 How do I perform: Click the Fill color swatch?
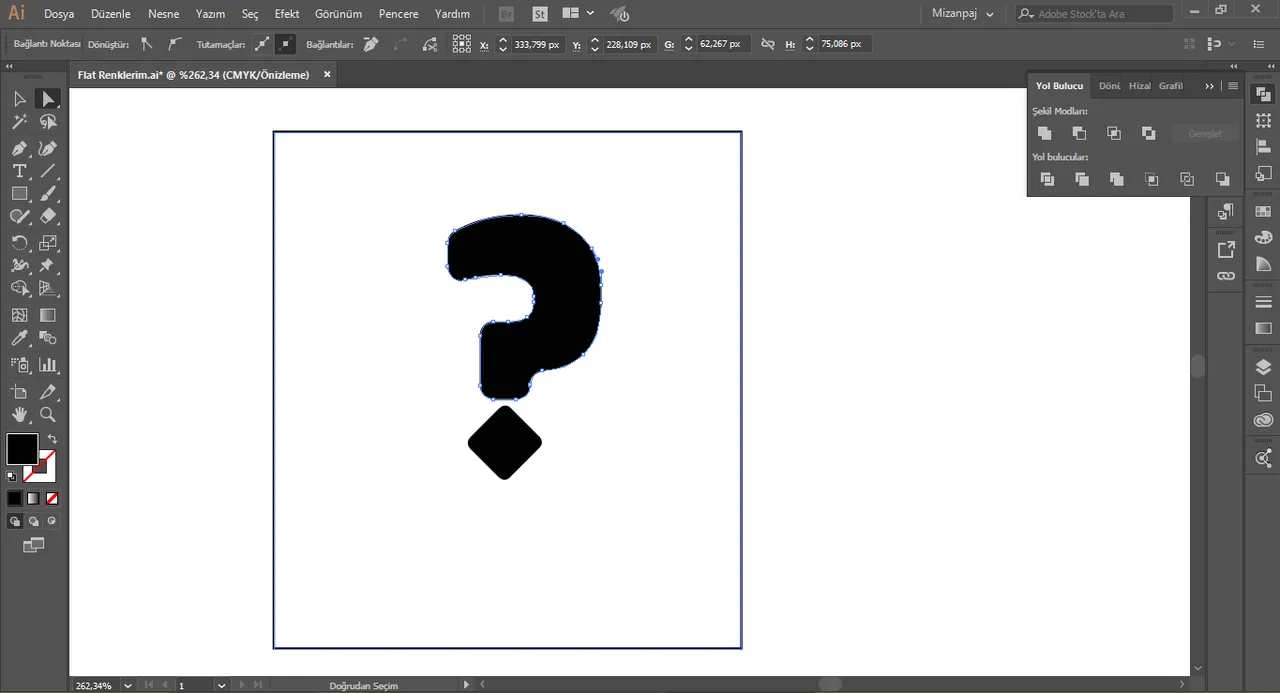coord(22,449)
